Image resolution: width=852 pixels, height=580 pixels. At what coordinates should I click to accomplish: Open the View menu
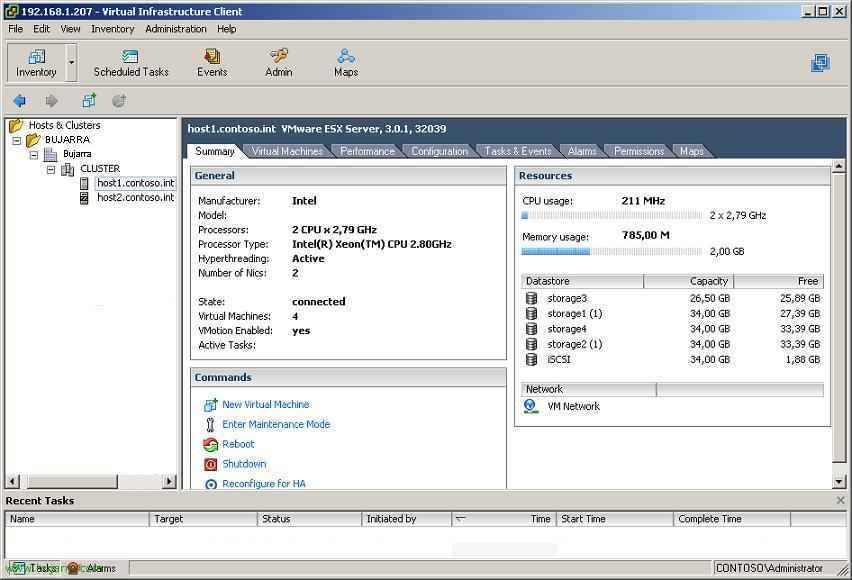[x=70, y=29]
